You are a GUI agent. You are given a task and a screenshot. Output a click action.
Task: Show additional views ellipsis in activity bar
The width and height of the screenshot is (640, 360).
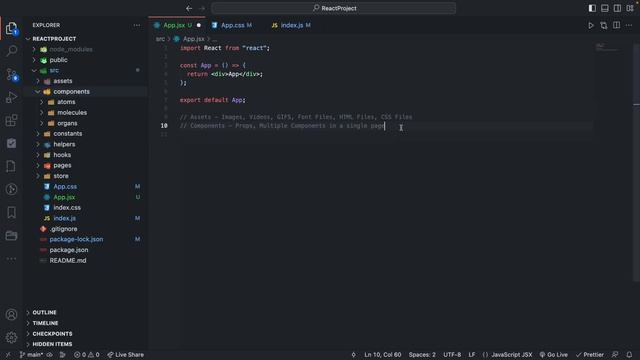click(11, 258)
